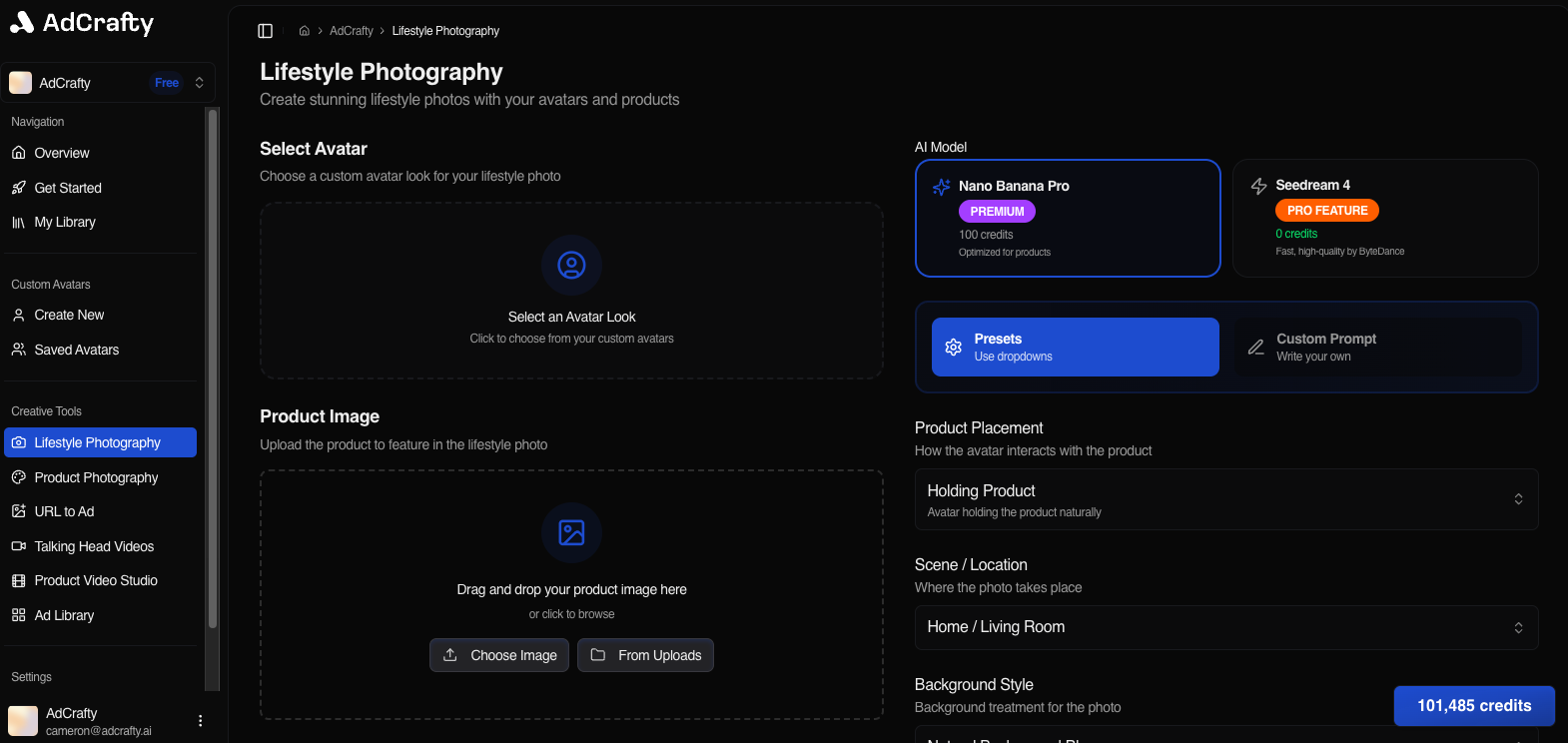This screenshot has width=1568, height=743.
Task: Open My Library
Action: (100, 222)
